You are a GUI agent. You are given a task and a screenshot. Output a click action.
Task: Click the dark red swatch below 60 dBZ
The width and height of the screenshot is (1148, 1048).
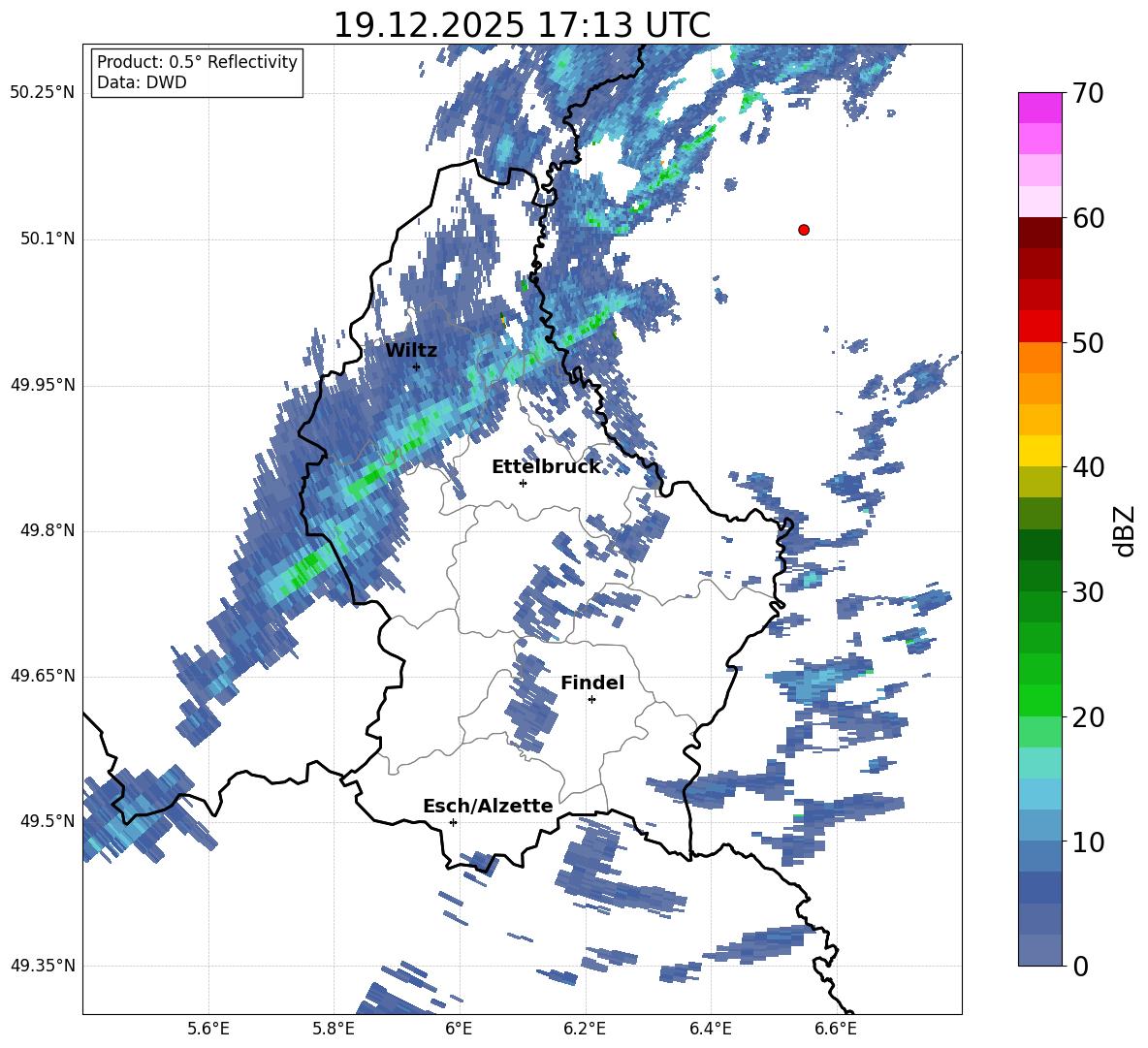1039,233
